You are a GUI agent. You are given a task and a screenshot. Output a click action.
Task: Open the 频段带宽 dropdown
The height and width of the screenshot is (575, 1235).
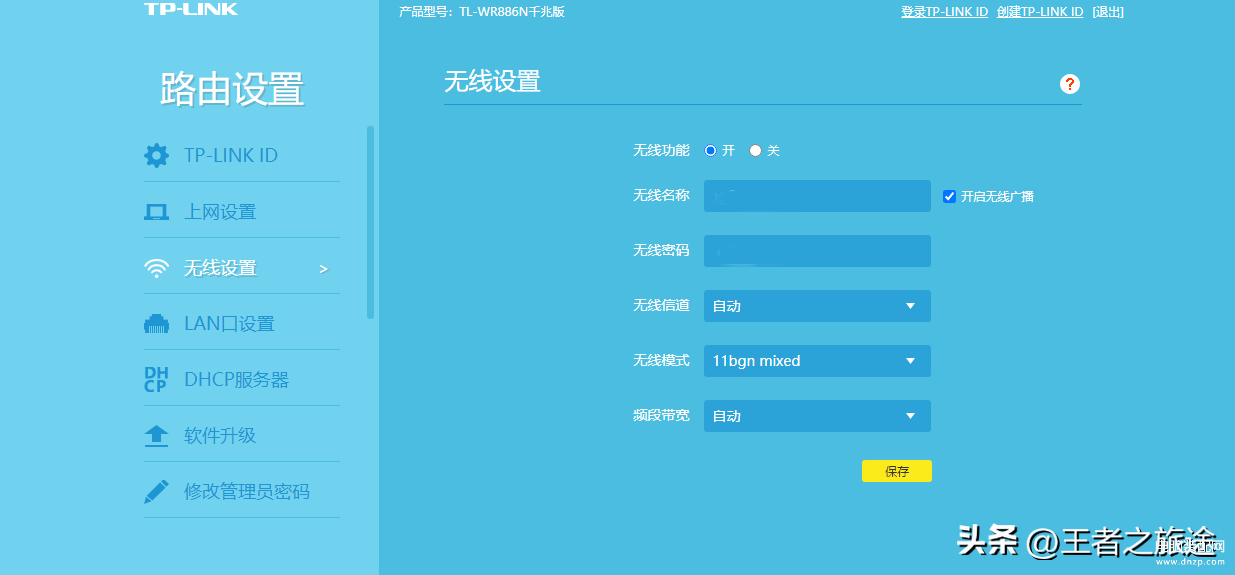817,416
